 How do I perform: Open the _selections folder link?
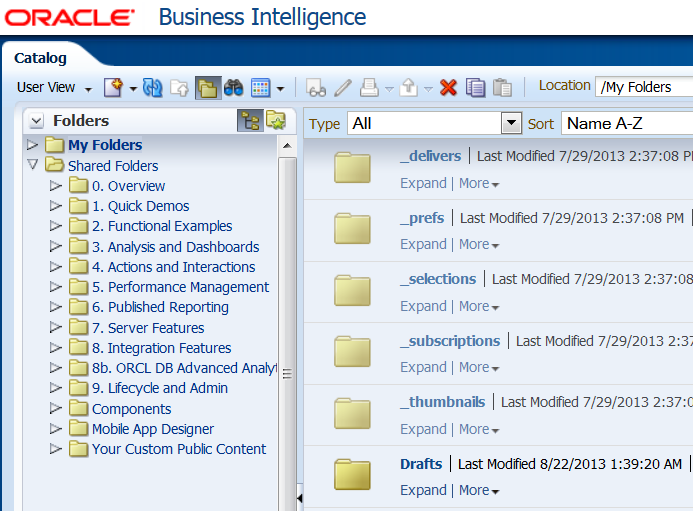pos(438,279)
